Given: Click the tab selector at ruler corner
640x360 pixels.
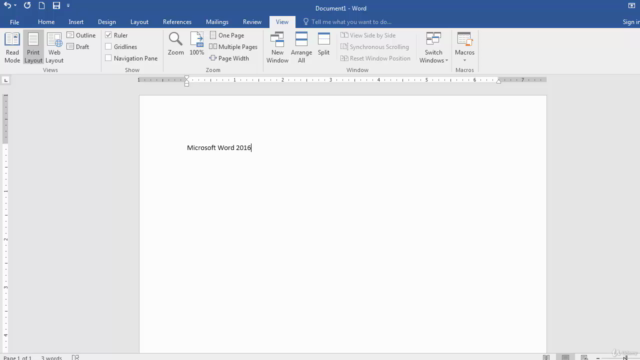Looking at the screenshot, I should click(x=6, y=80).
